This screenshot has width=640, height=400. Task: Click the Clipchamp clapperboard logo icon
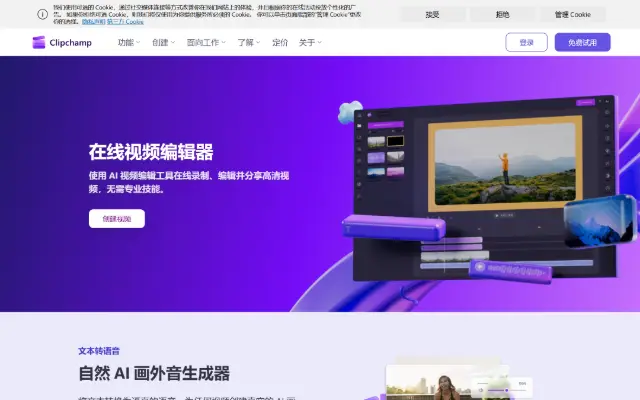39,42
